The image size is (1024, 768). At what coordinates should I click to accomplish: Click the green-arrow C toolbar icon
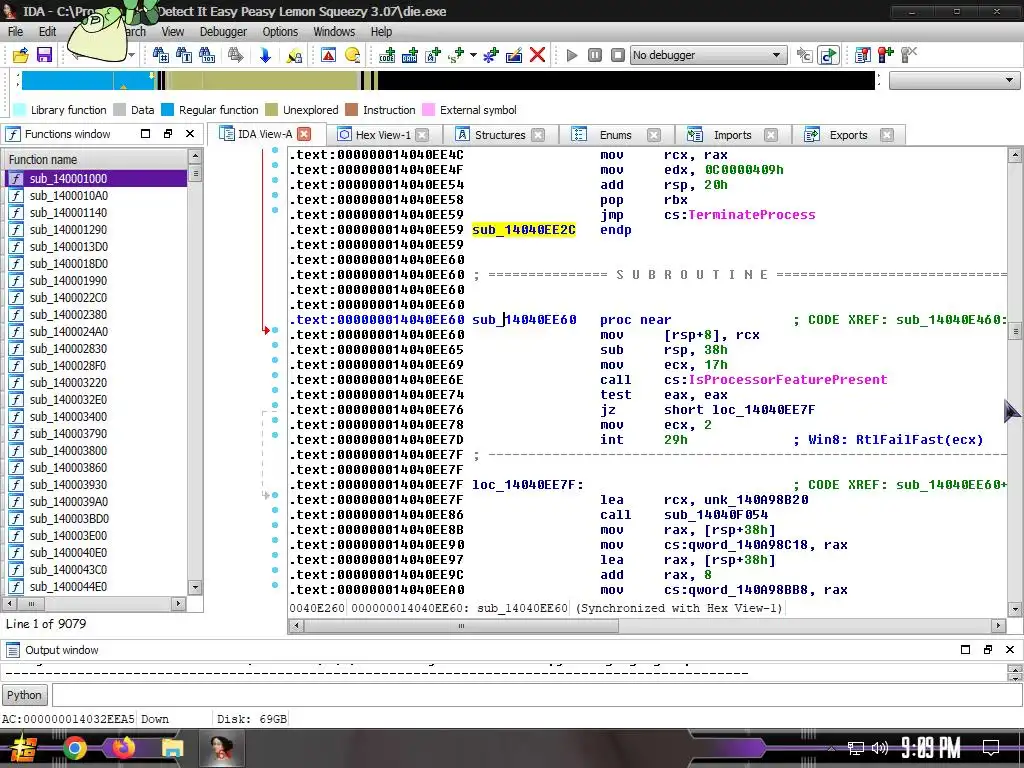pos(828,56)
